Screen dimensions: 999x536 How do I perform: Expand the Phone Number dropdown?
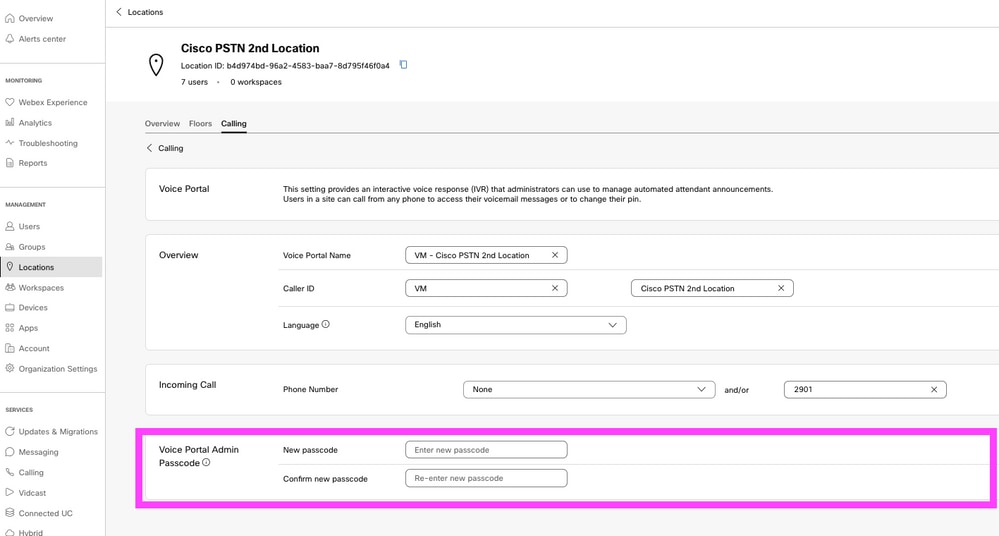(x=589, y=389)
